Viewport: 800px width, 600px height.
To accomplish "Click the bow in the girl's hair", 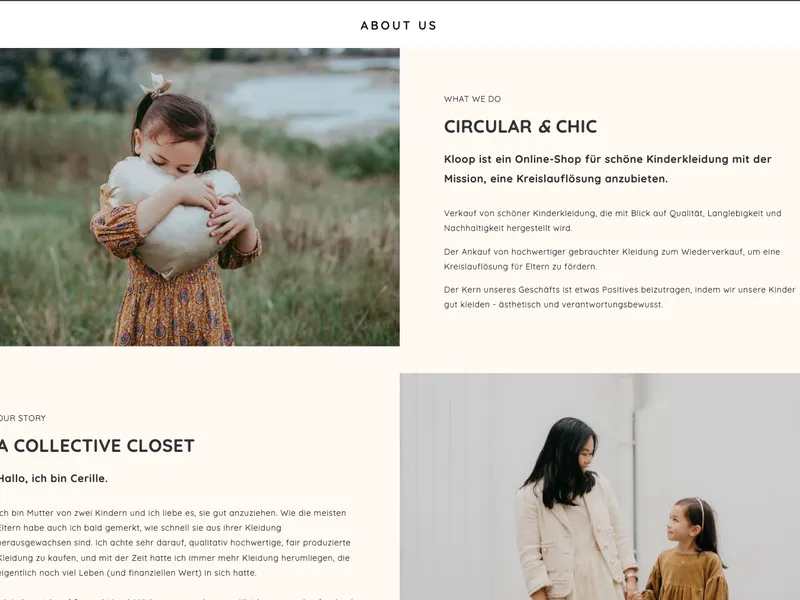I will (155, 85).
